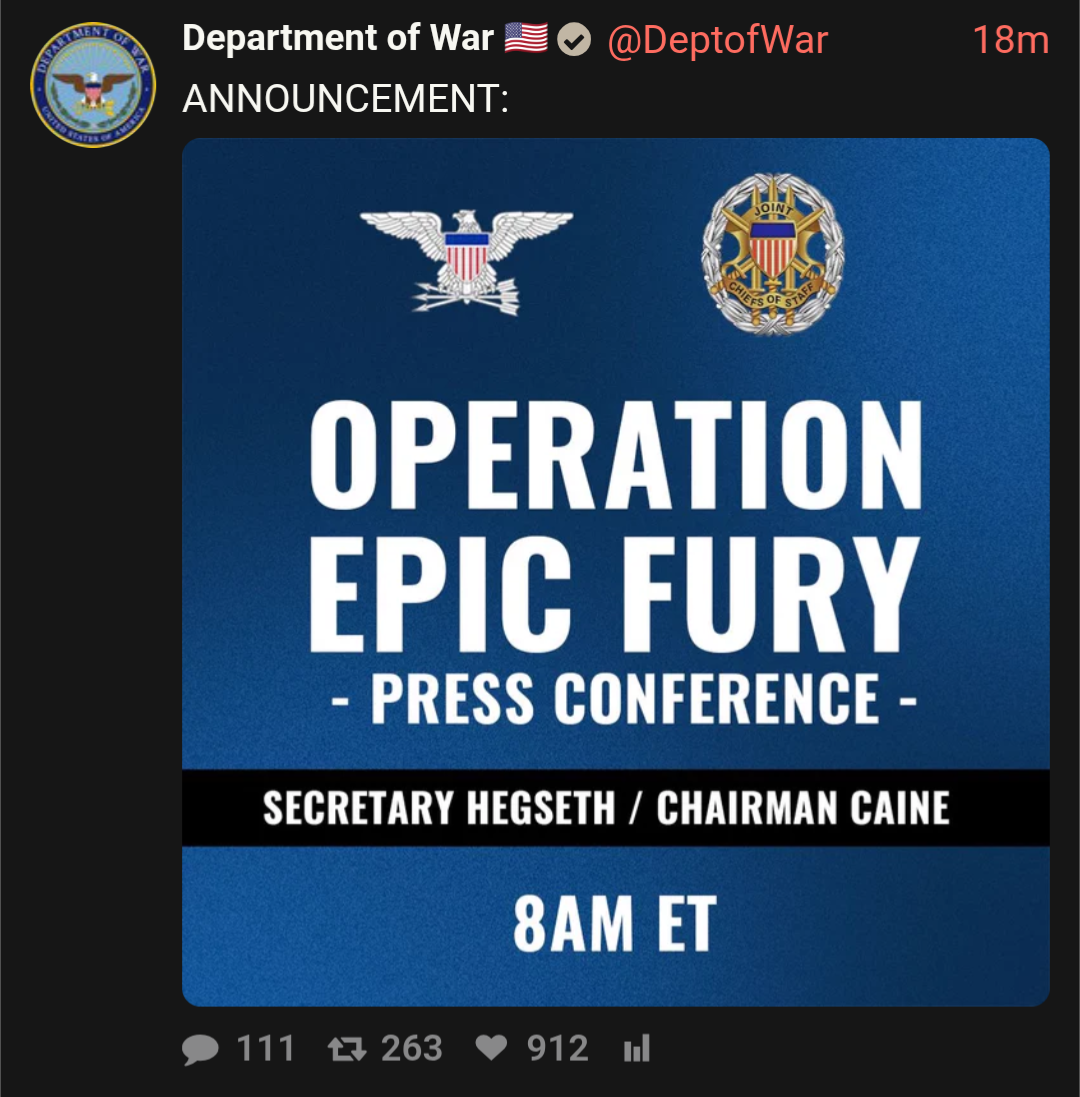This screenshot has height=1097, width=1080.
Task: Click the Department of War profile avatar
Action: pos(93,84)
